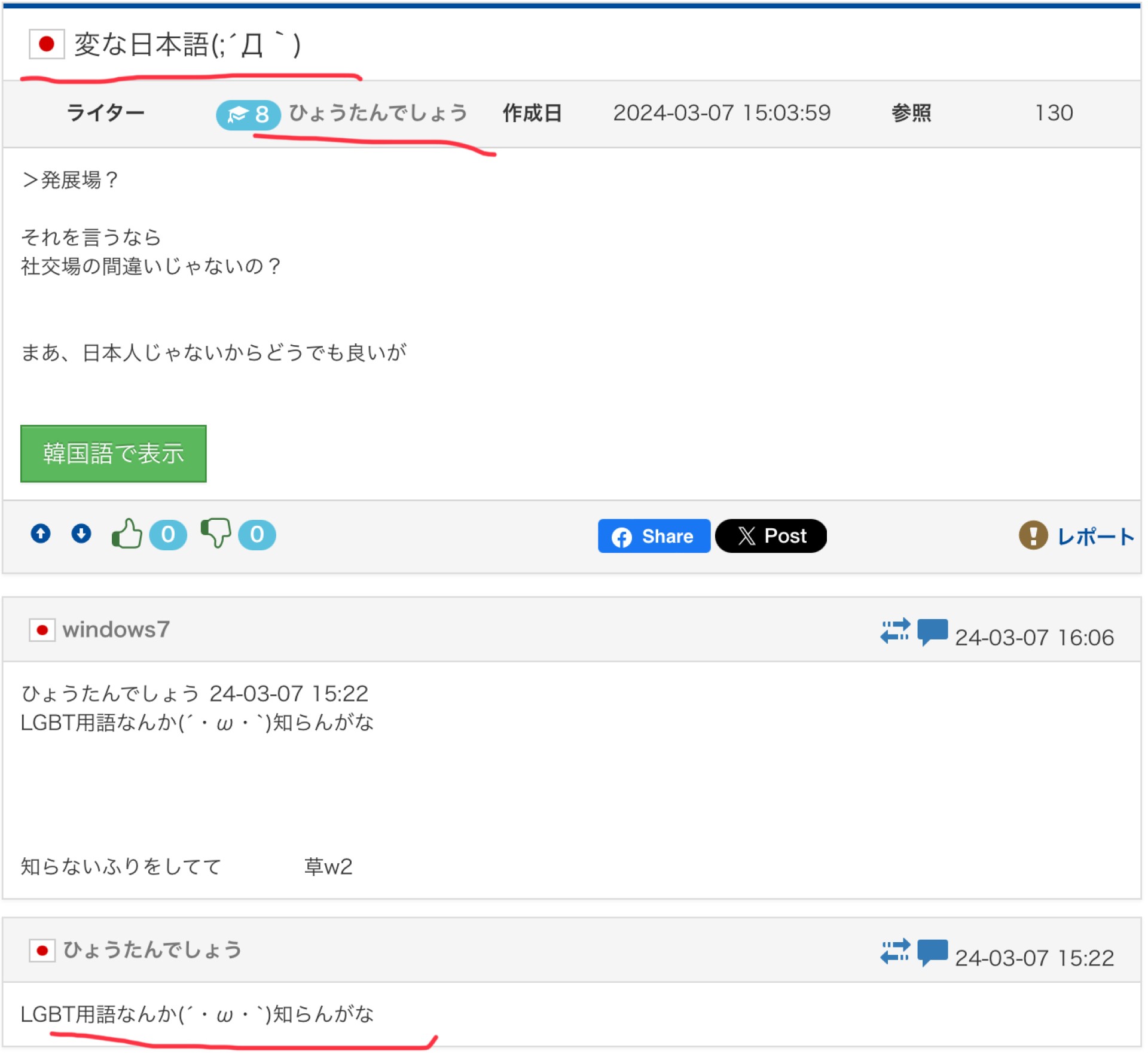Screen dimensions: 1148x1060
Task: Share the post on Facebook
Action: (x=654, y=536)
